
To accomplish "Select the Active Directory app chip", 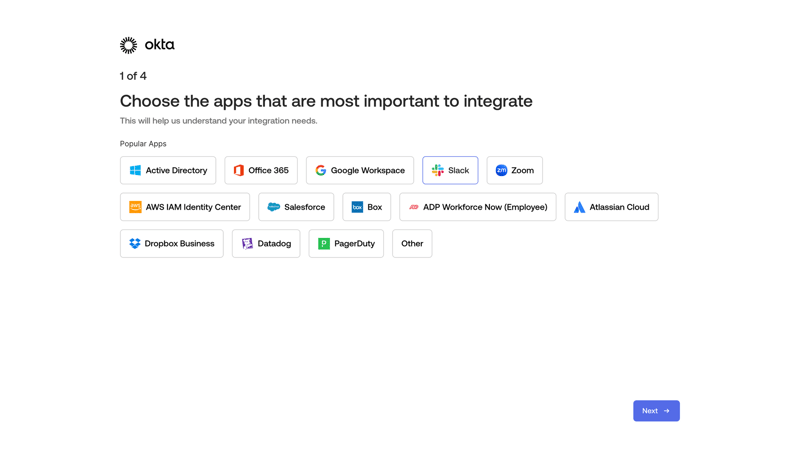I will pos(168,170).
